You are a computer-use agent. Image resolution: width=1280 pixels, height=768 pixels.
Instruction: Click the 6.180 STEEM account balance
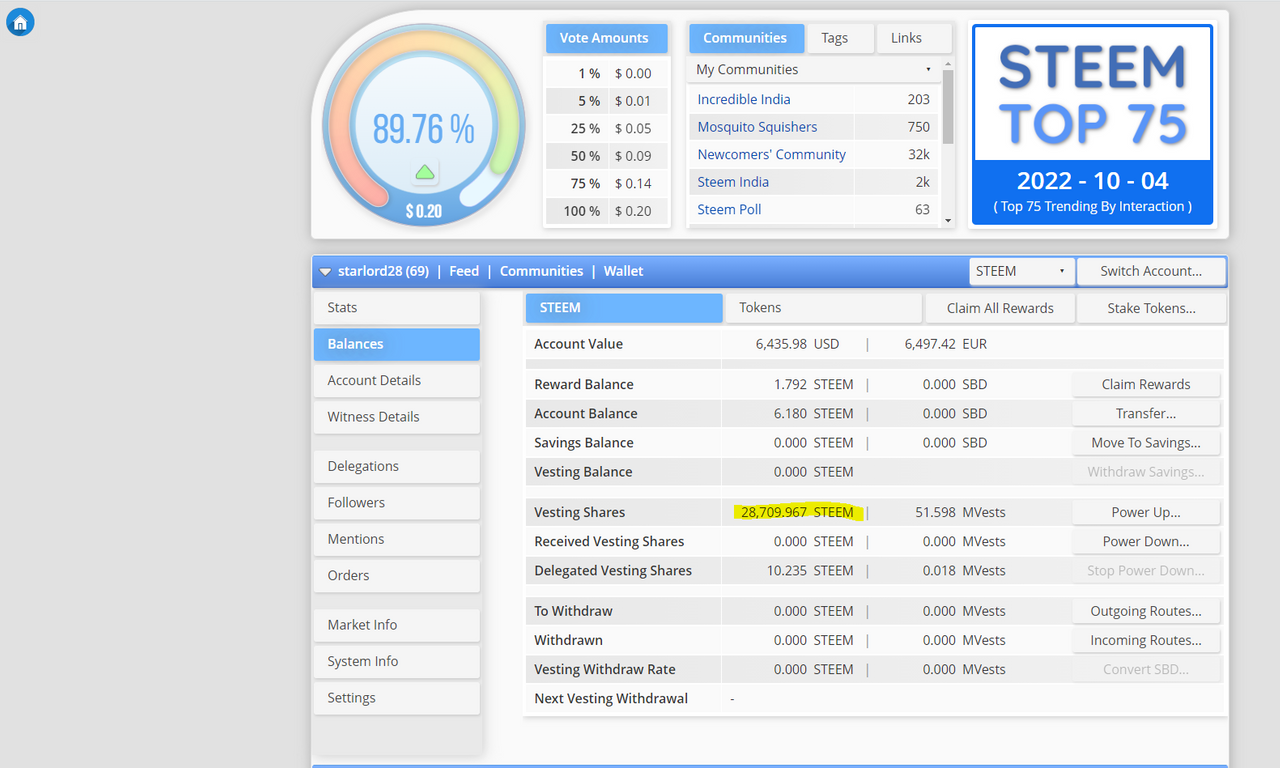(x=814, y=413)
